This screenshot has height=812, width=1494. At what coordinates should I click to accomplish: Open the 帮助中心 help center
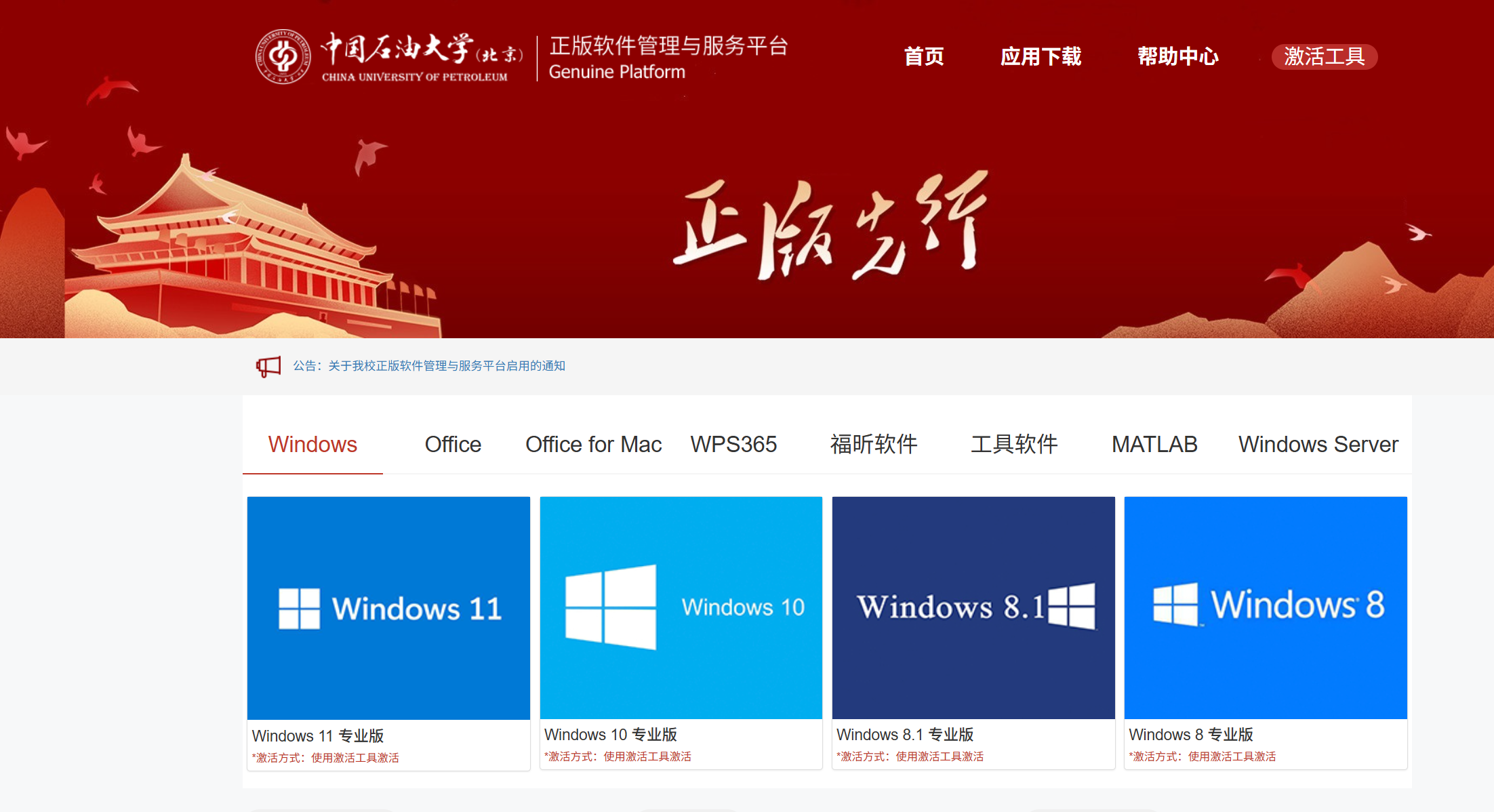(x=1177, y=56)
